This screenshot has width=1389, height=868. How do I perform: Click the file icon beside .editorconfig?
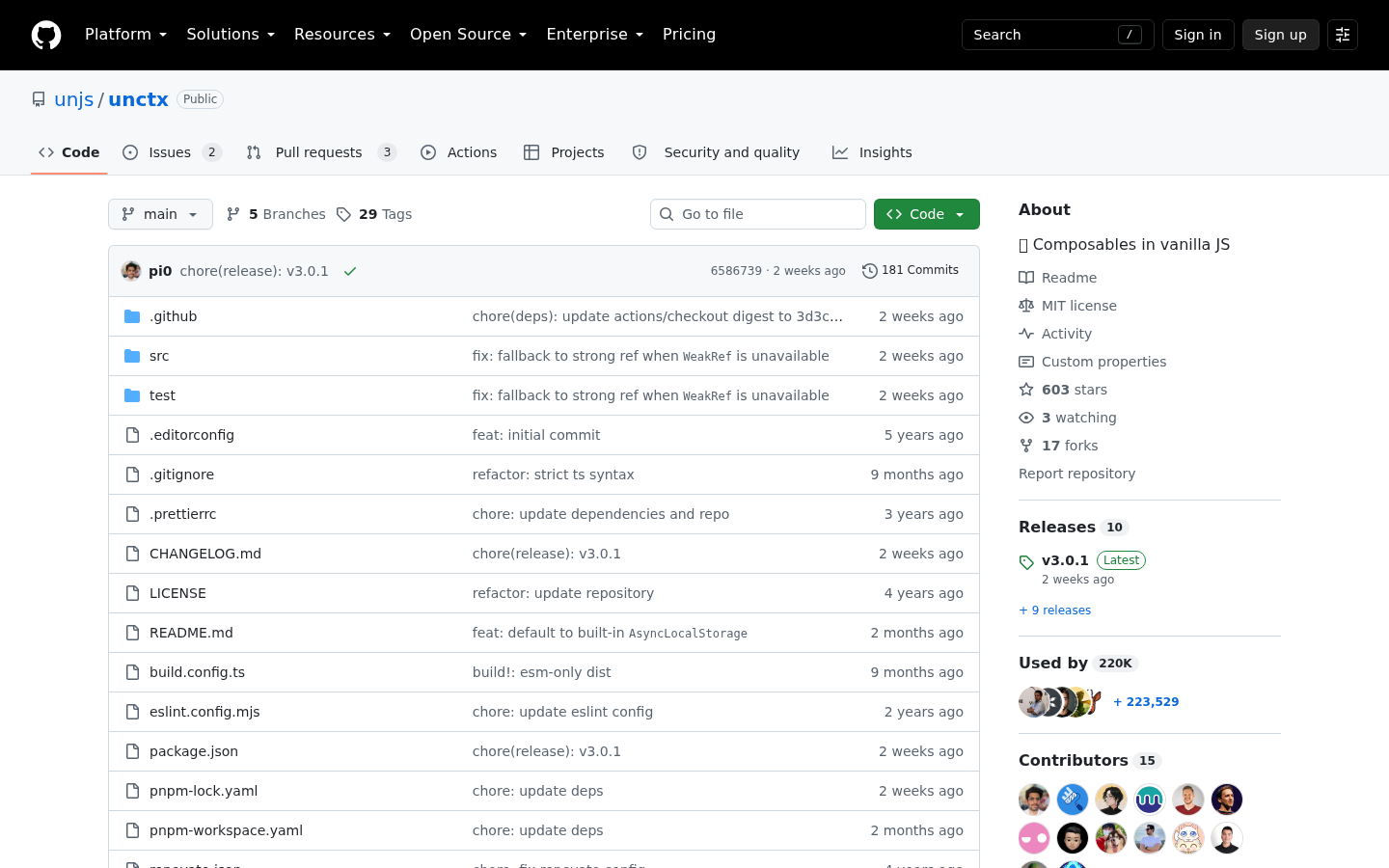click(x=132, y=435)
